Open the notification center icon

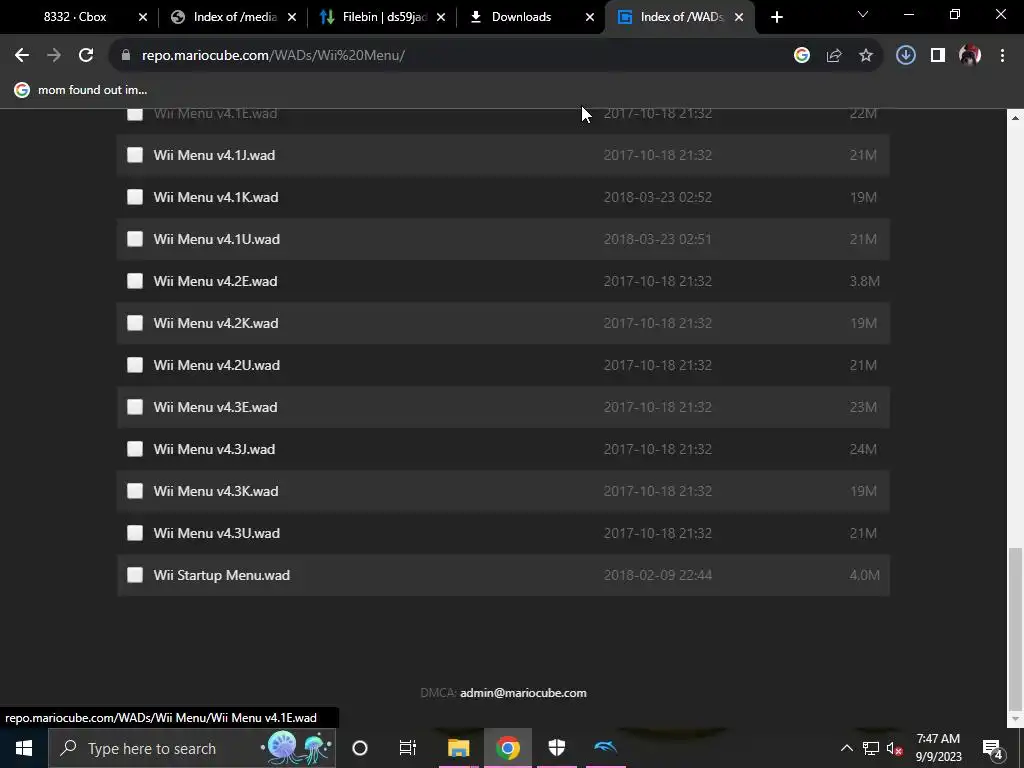[993, 748]
